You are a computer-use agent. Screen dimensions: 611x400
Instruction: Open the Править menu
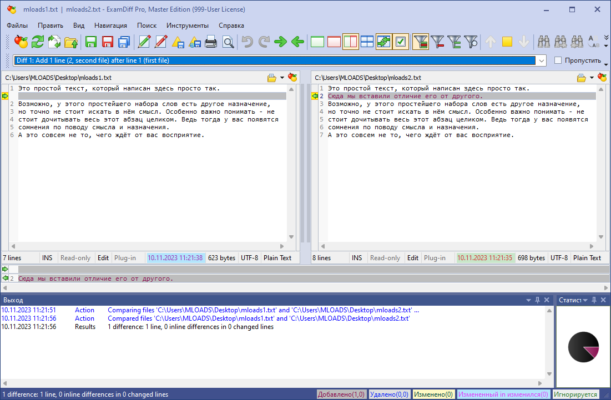tap(50, 25)
